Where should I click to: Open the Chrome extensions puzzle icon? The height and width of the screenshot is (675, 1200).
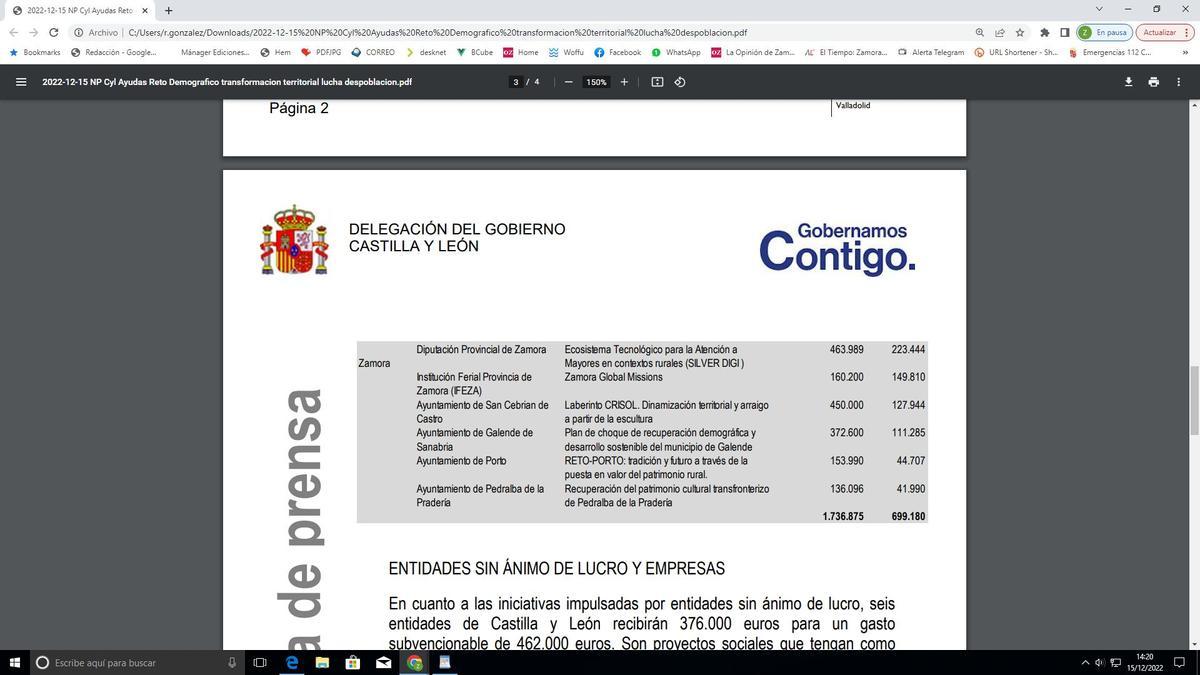point(1043,32)
